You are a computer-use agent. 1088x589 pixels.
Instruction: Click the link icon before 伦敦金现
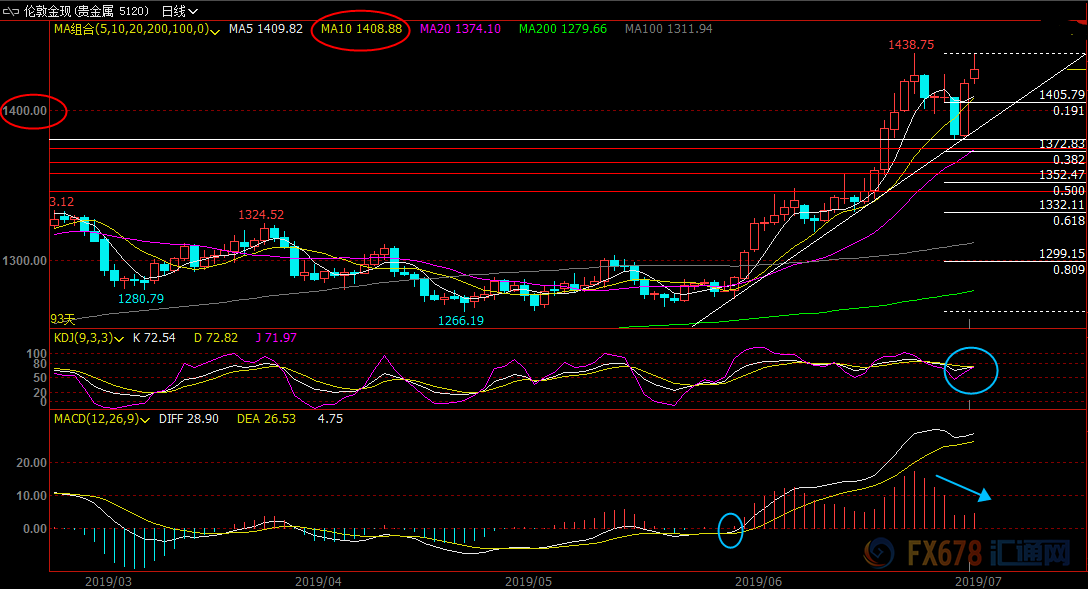[x=10, y=11]
